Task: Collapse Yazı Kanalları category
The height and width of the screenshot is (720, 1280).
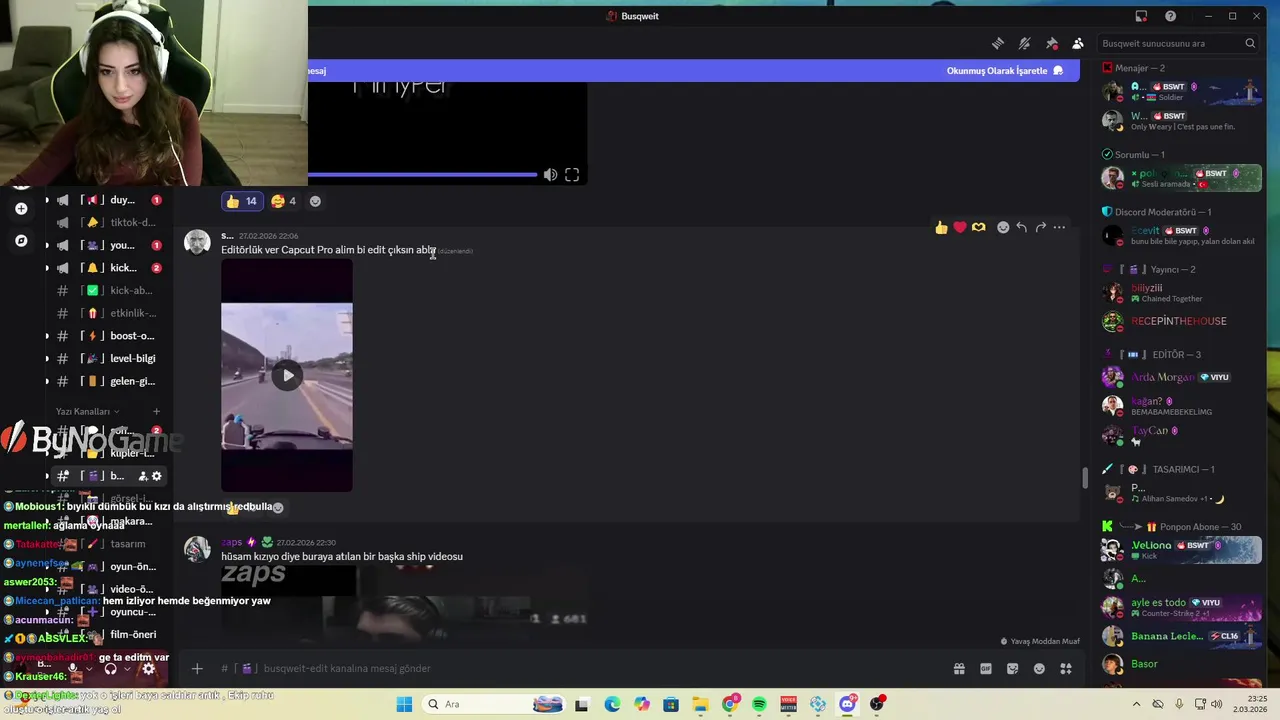Action: click(x=87, y=411)
